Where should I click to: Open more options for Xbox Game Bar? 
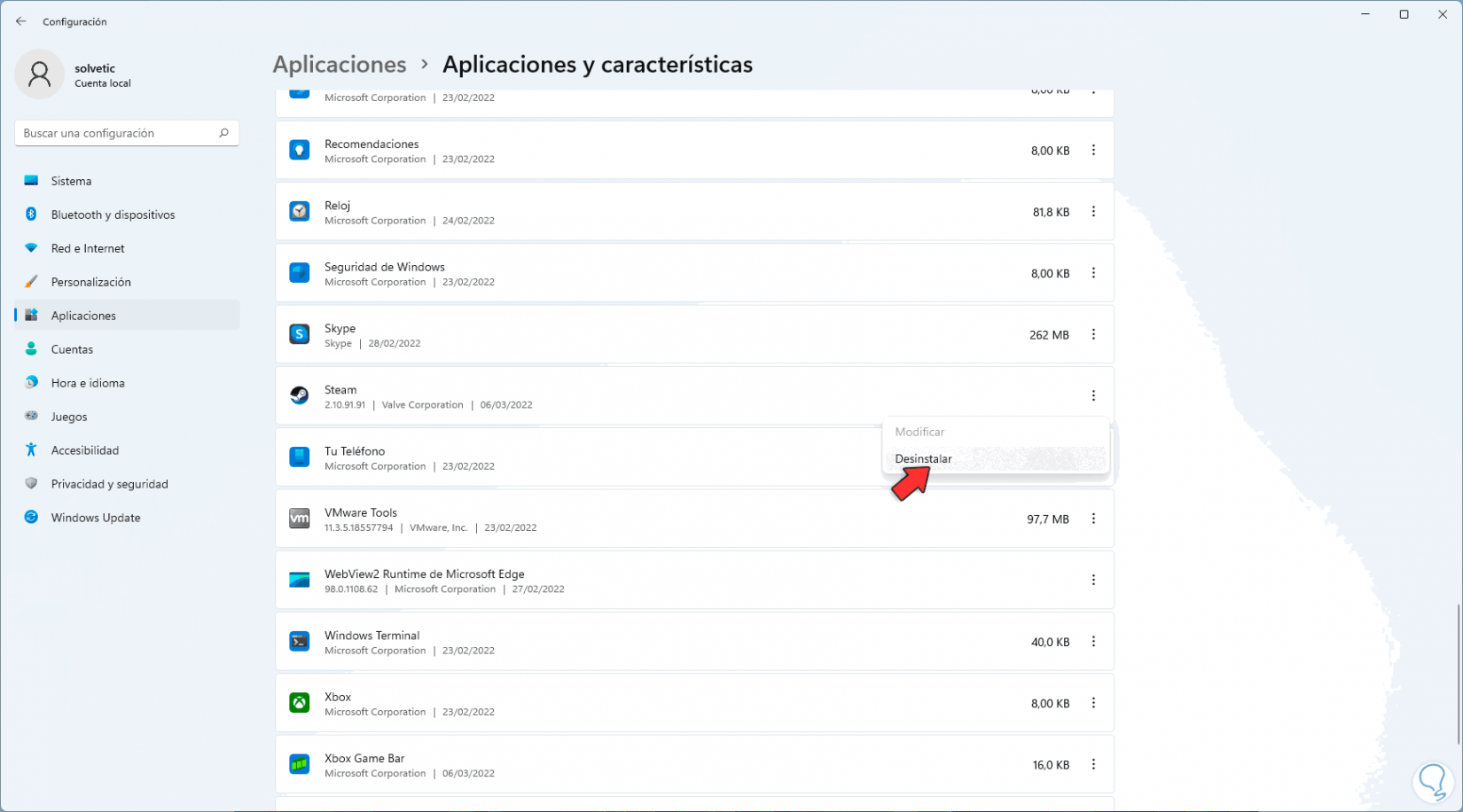pyautogui.click(x=1093, y=764)
